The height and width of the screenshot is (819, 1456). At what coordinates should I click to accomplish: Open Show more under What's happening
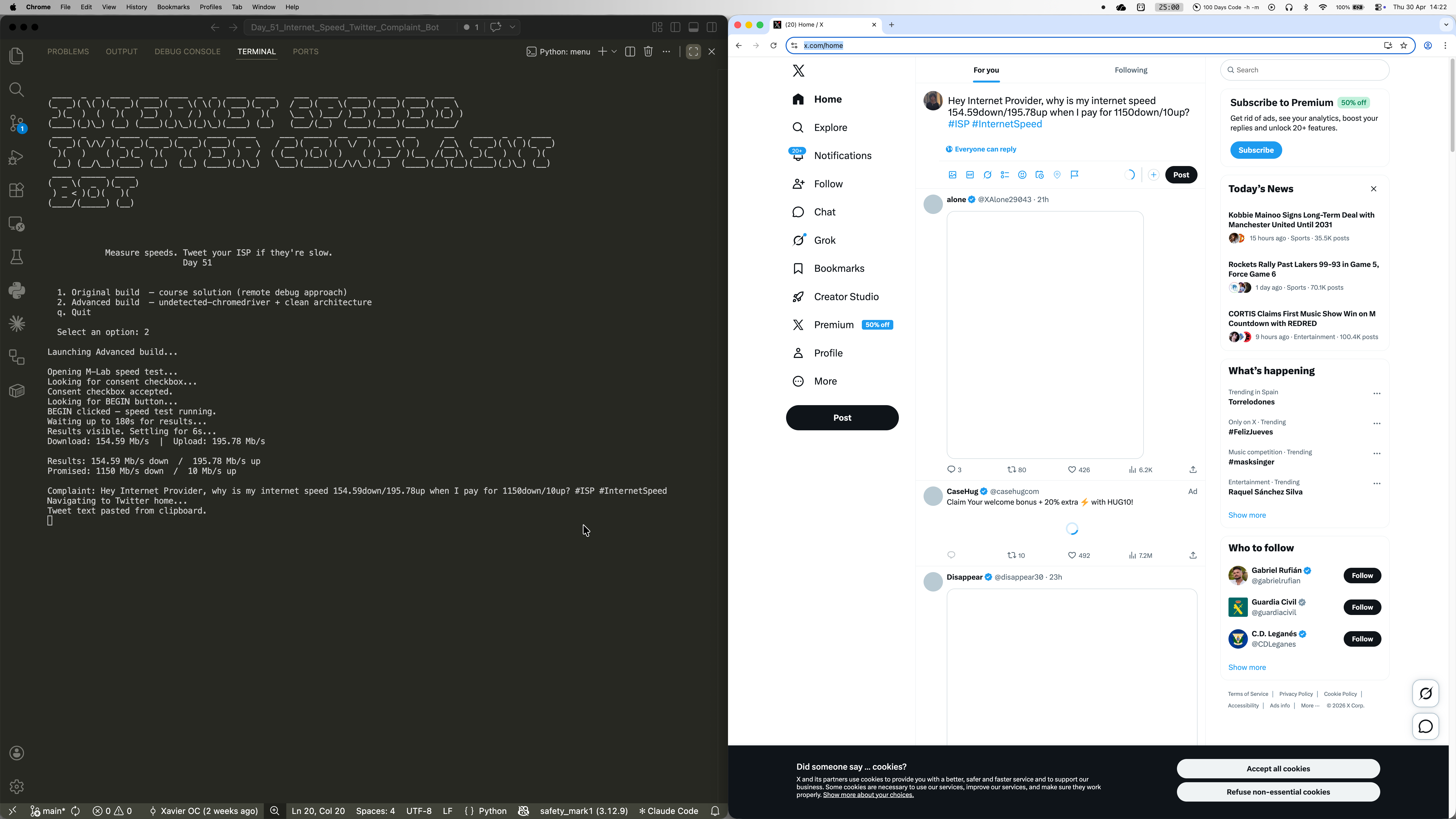tap(1247, 515)
